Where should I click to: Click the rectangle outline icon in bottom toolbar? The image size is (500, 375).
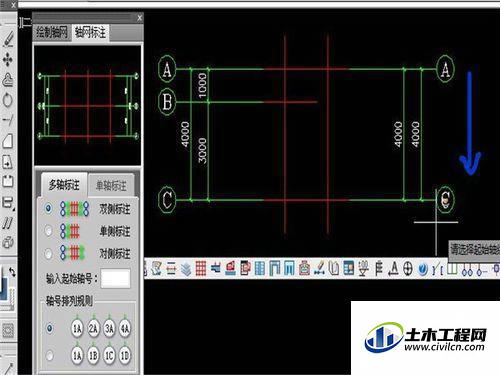[x=452, y=269]
